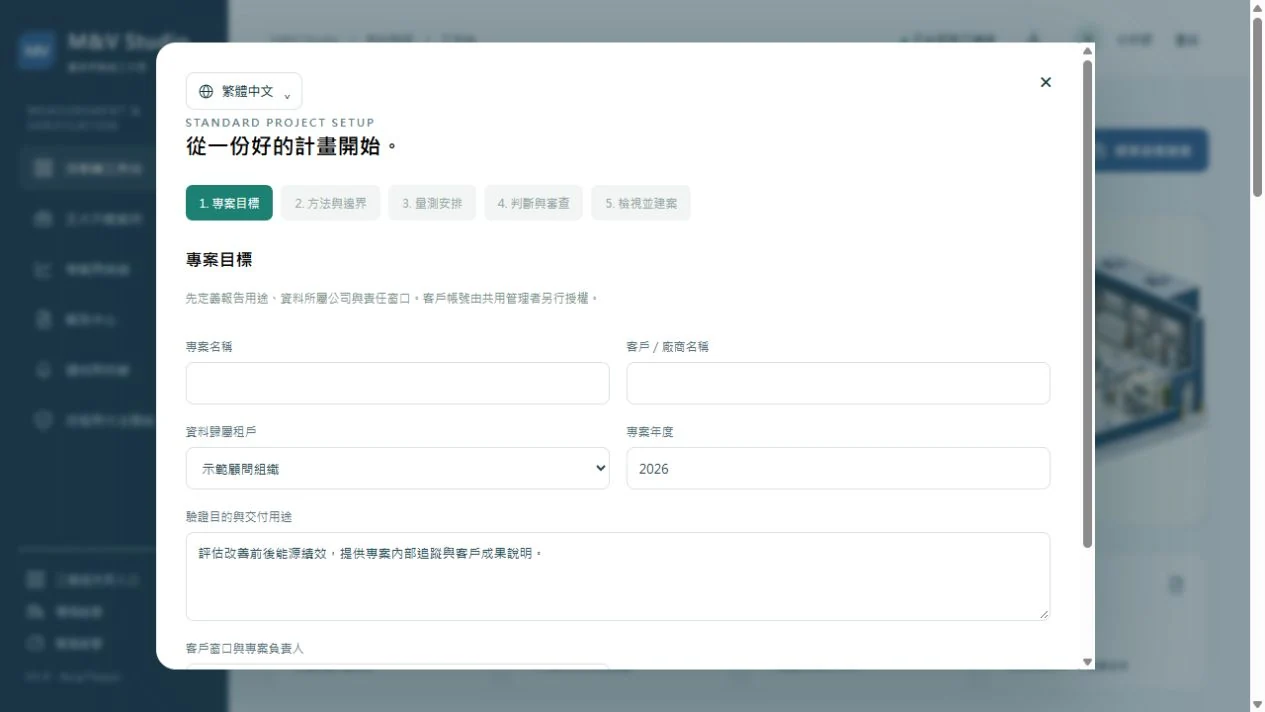Click the browser page scrollbar up arrow
The height and width of the screenshot is (712, 1265).
click(x=1257, y=7)
